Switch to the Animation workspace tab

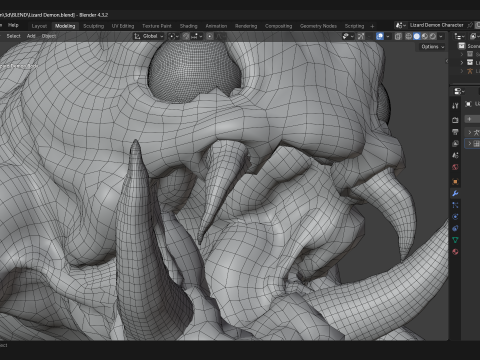pos(216,26)
